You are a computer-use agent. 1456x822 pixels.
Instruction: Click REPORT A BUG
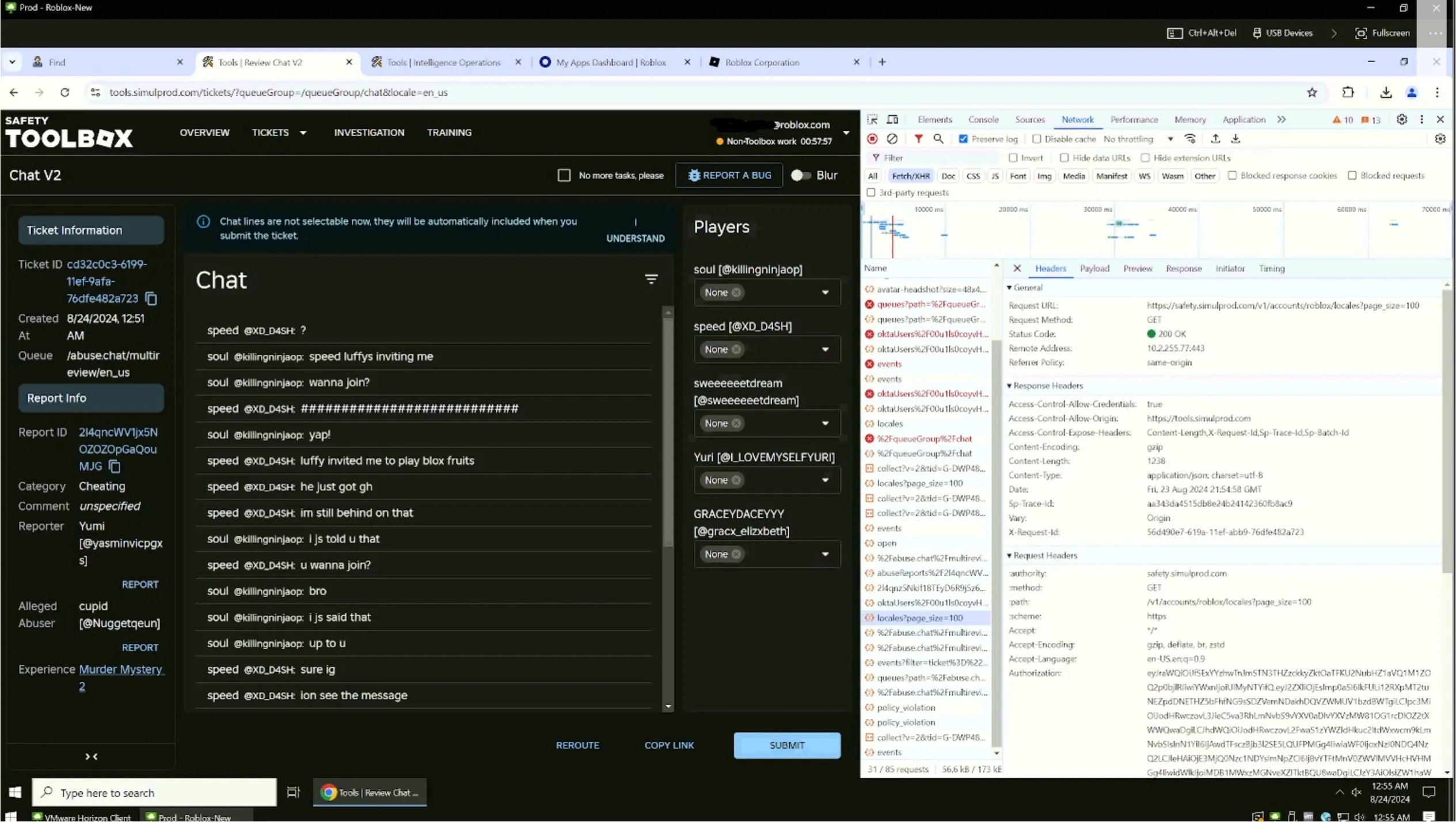tap(728, 175)
